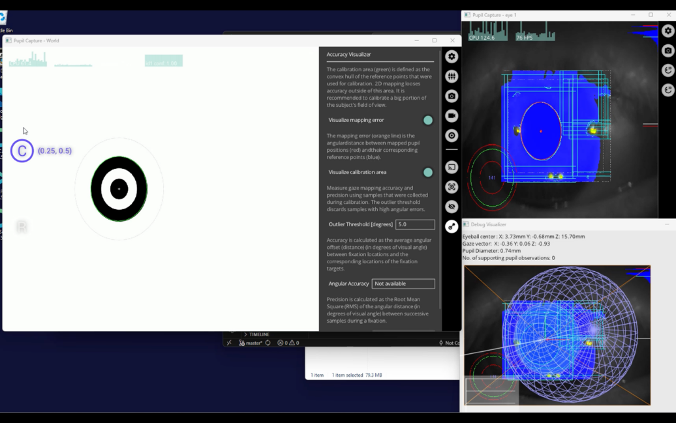676x424 pixels.
Task: Click the Angular Accuracy value field
Action: [403, 284]
